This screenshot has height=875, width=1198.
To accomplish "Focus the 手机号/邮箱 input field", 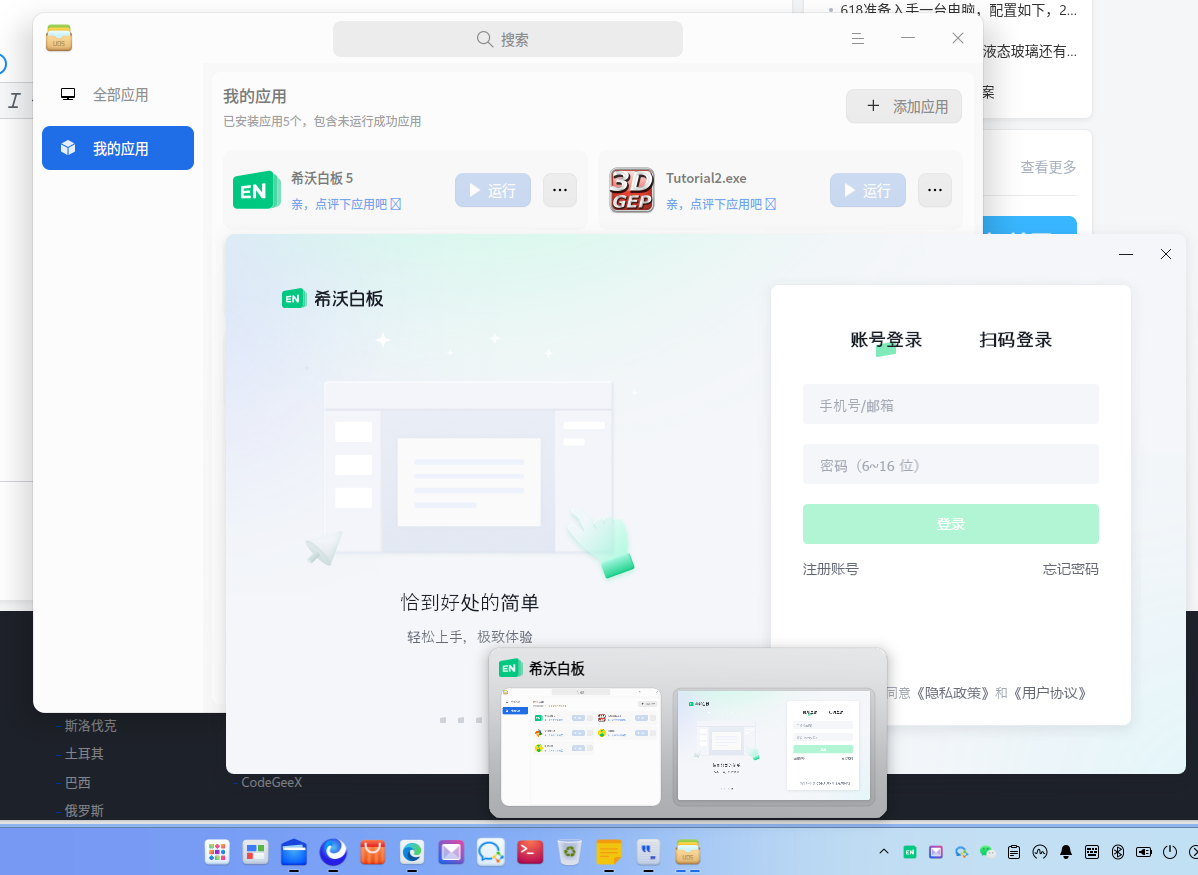I will [950, 404].
